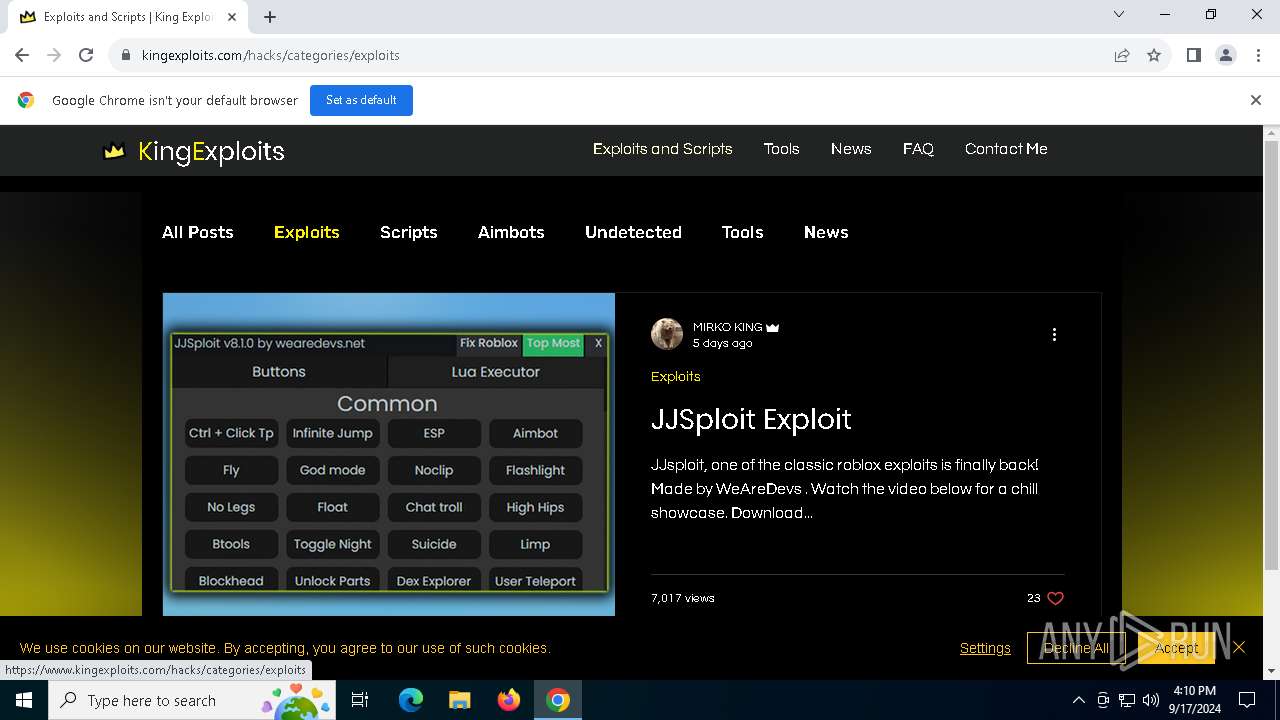
Task: Launch Firefox from the taskbar
Action: point(509,700)
